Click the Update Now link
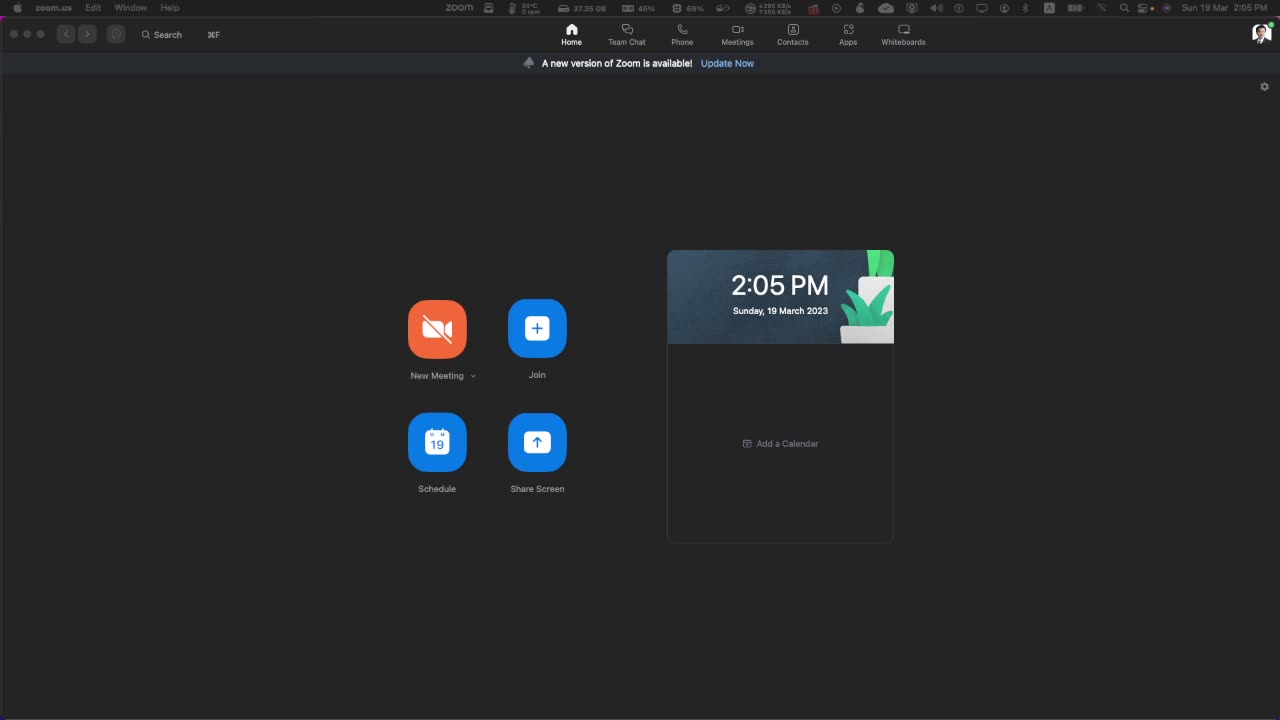Viewport: 1280px width, 720px height. 727,63
